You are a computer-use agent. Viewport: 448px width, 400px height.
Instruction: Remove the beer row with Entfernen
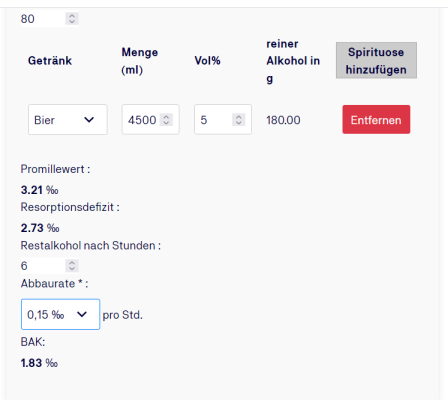pyautogui.click(x=376, y=120)
